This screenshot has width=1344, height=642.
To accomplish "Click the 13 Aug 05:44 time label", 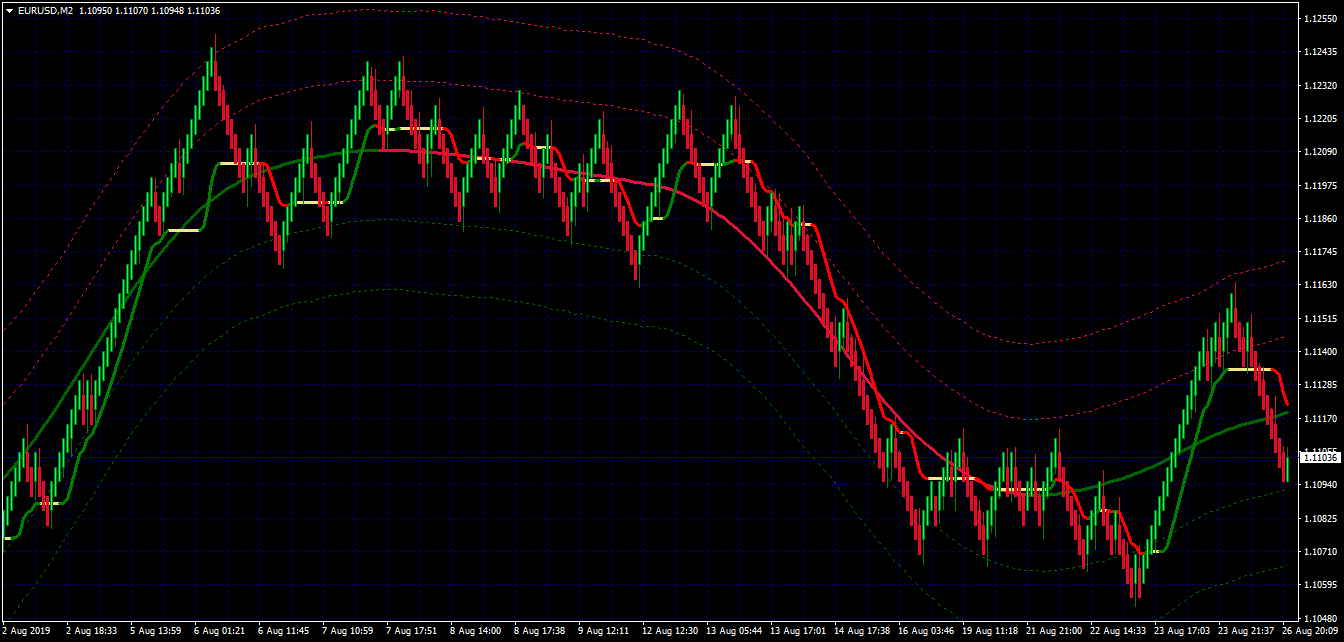I will click(734, 632).
